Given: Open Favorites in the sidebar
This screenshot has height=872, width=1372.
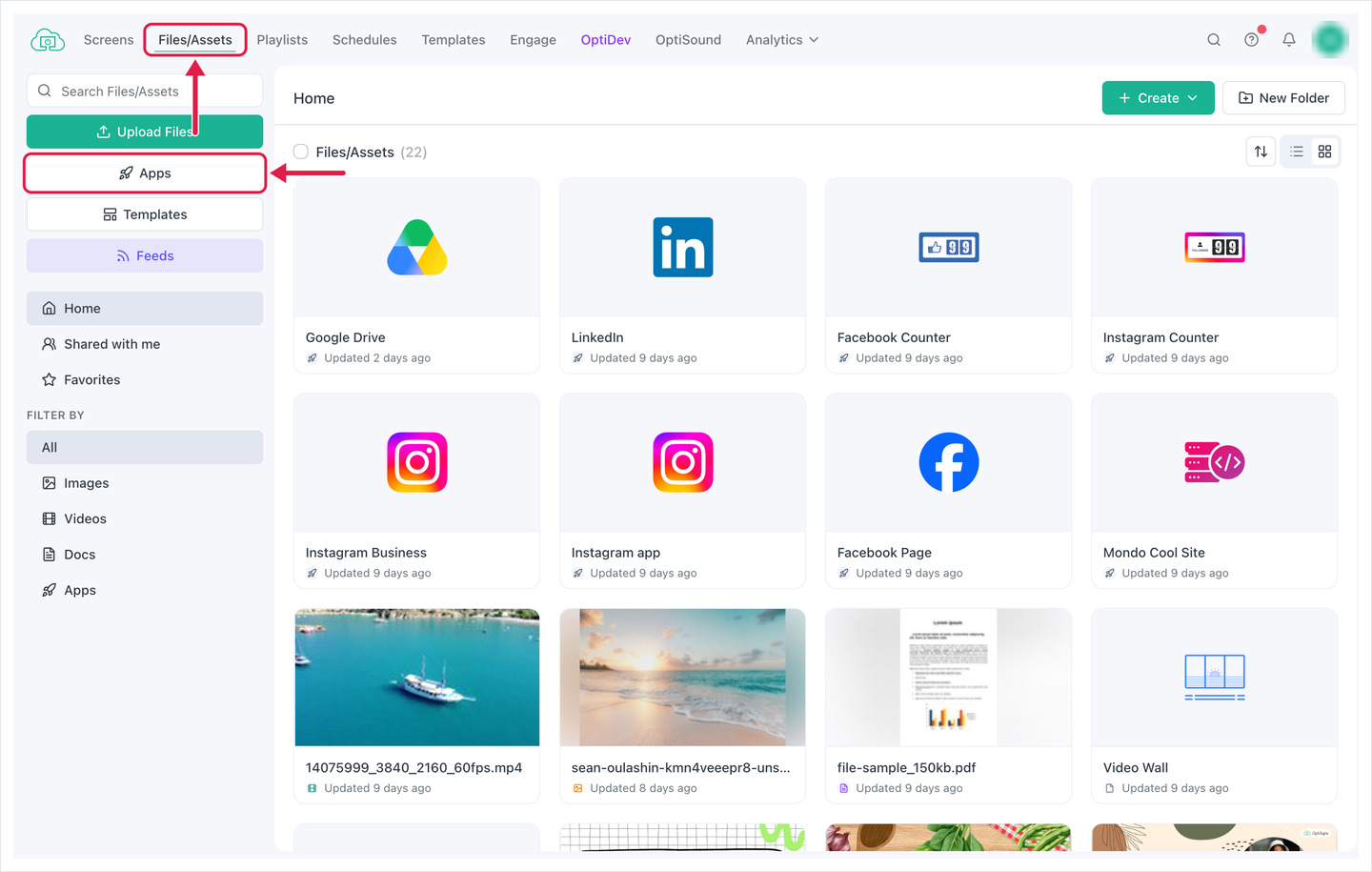Looking at the screenshot, I should 145,379.
